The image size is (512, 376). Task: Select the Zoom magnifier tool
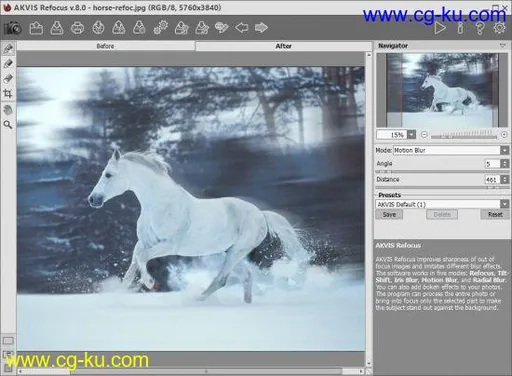pyautogui.click(x=8, y=125)
